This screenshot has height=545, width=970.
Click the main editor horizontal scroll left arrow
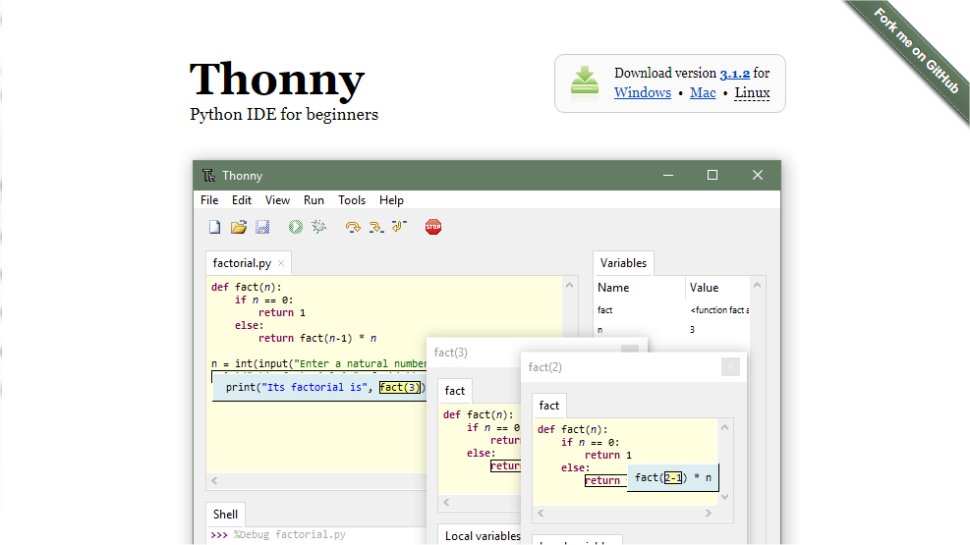215,481
